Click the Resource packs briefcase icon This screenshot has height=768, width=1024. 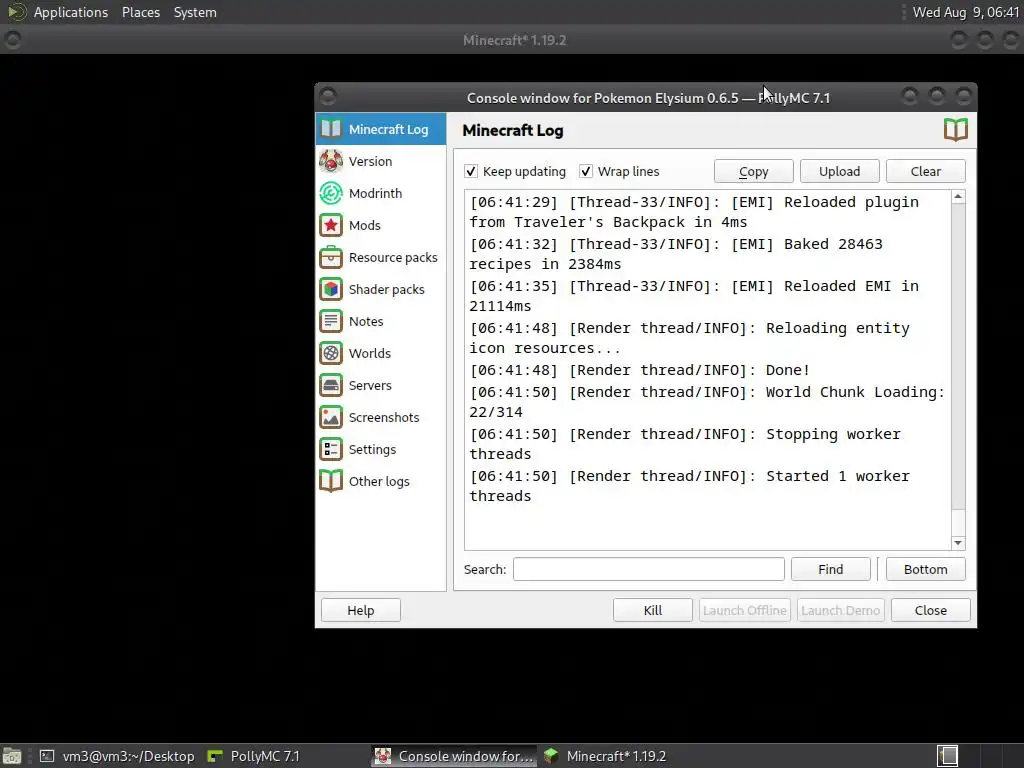click(x=331, y=257)
